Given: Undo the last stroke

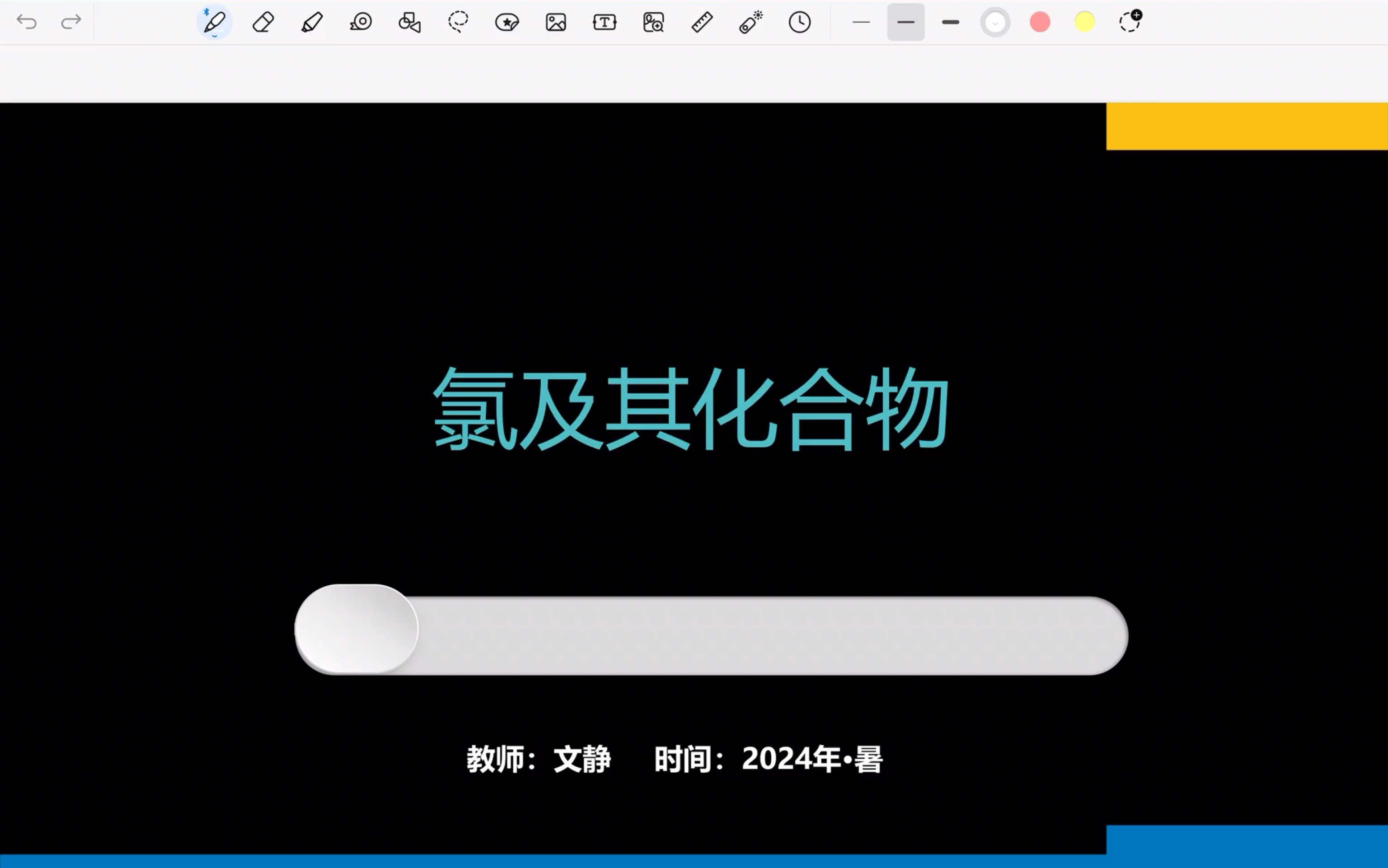Looking at the screenshot, I should click(26, 22).
